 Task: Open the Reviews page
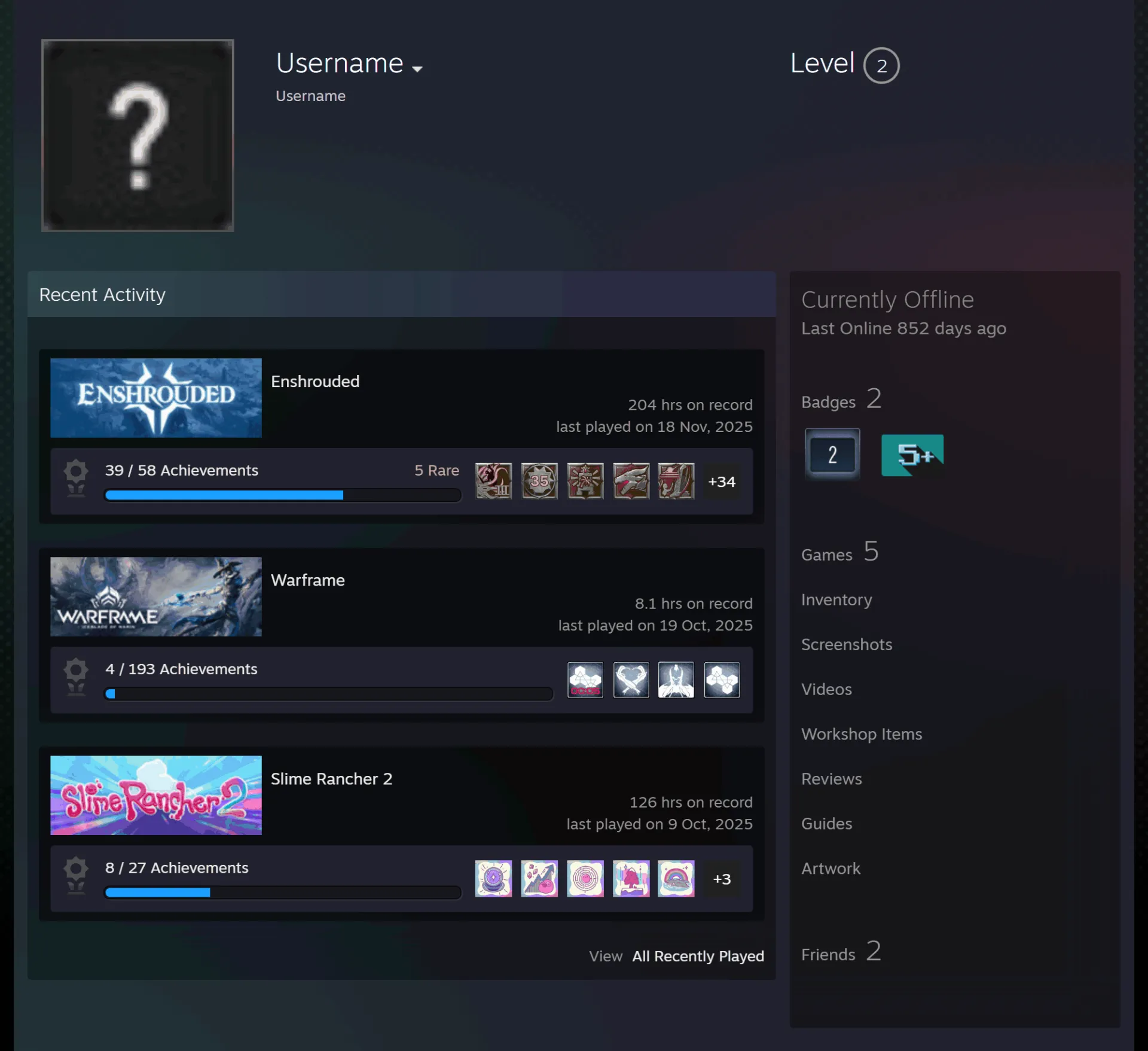832,779
